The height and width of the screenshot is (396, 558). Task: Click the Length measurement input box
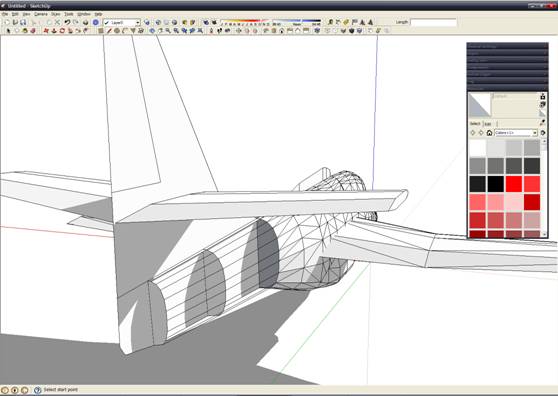pos(433,22)
